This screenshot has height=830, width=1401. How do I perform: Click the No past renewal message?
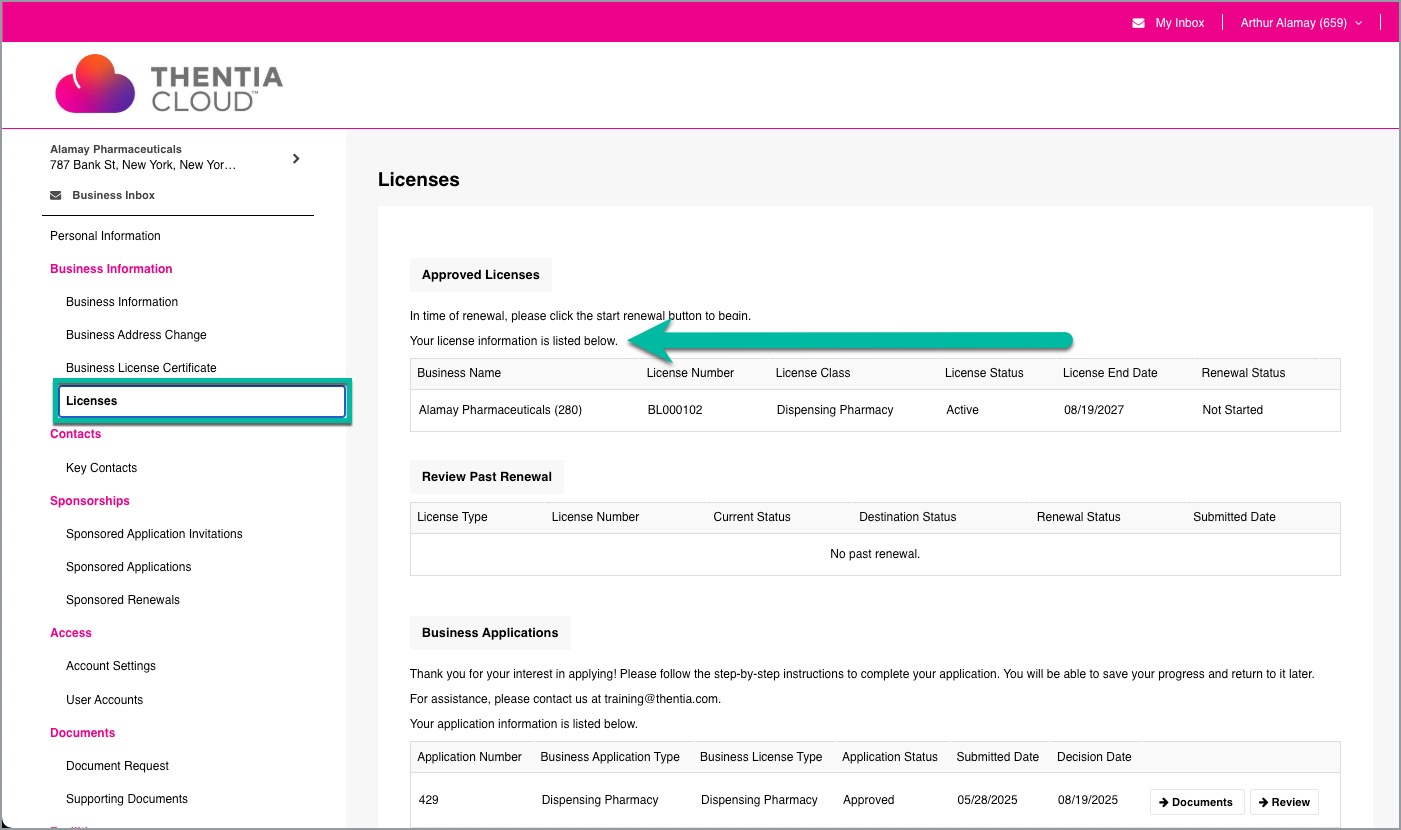[875, 554]
